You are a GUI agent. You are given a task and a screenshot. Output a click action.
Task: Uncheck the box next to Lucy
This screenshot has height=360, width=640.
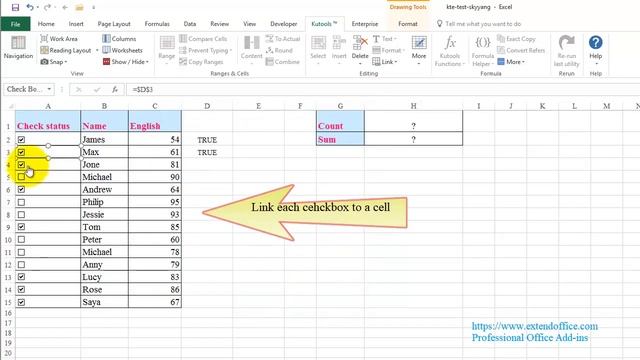tap(21, 277)
